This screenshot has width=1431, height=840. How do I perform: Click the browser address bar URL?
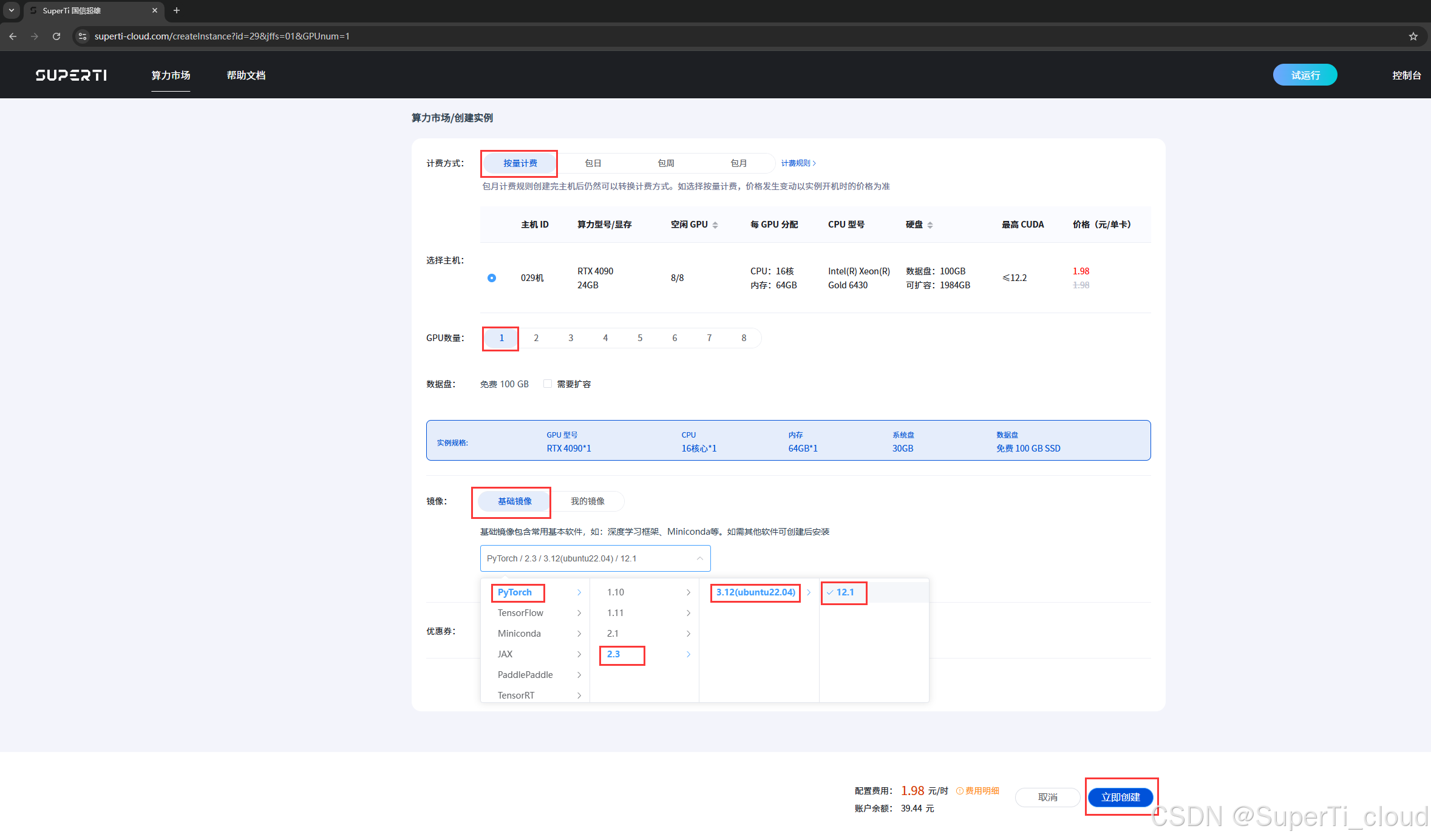coord(222,36)
